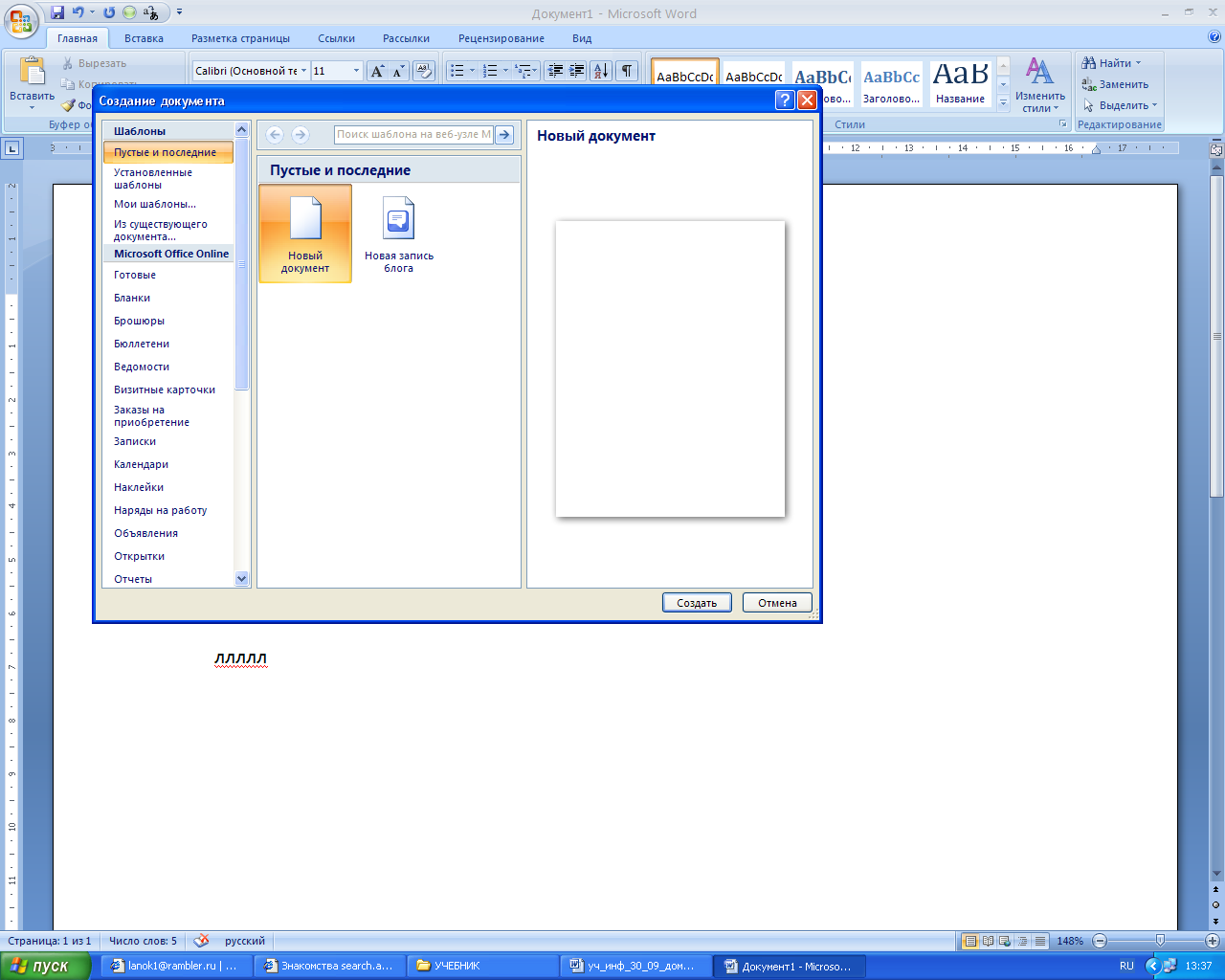This screenshot has height=980, width=1225.
Task: Apply multilevel list formatting
Action: [523, 71]
